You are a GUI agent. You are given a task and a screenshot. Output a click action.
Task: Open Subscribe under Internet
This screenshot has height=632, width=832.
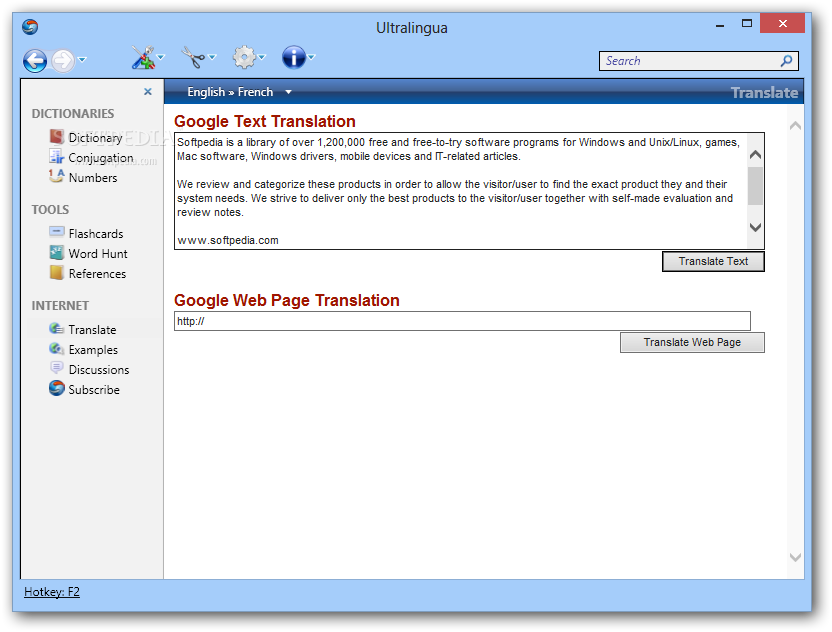click(94, 390)
